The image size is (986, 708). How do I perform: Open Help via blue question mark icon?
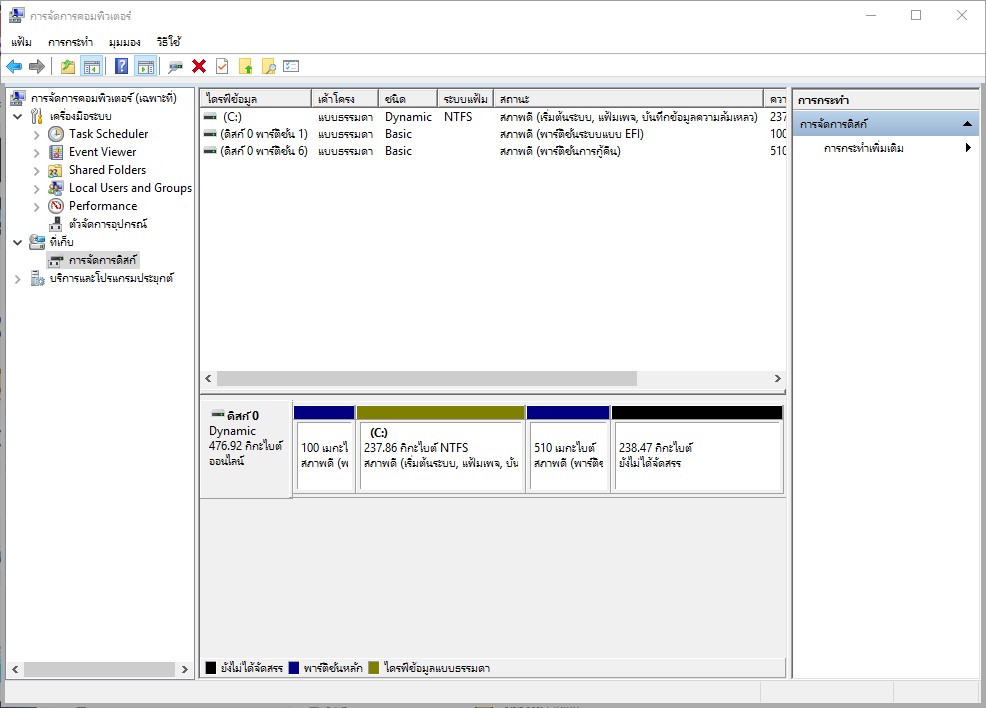[x=121, y=66]
